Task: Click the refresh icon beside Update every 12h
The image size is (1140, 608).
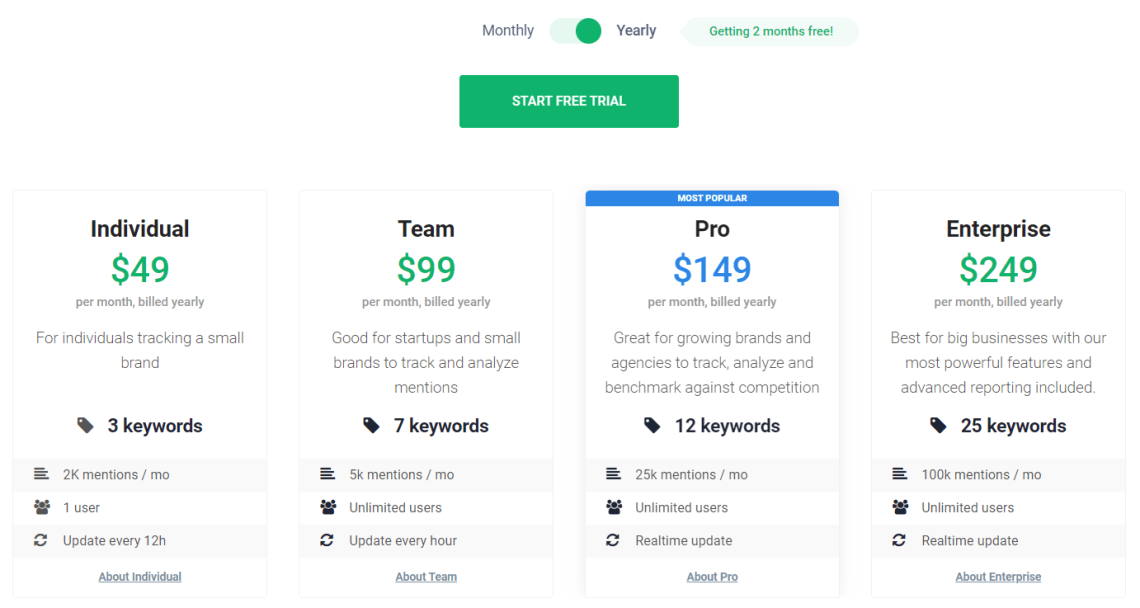Action: 41,540
